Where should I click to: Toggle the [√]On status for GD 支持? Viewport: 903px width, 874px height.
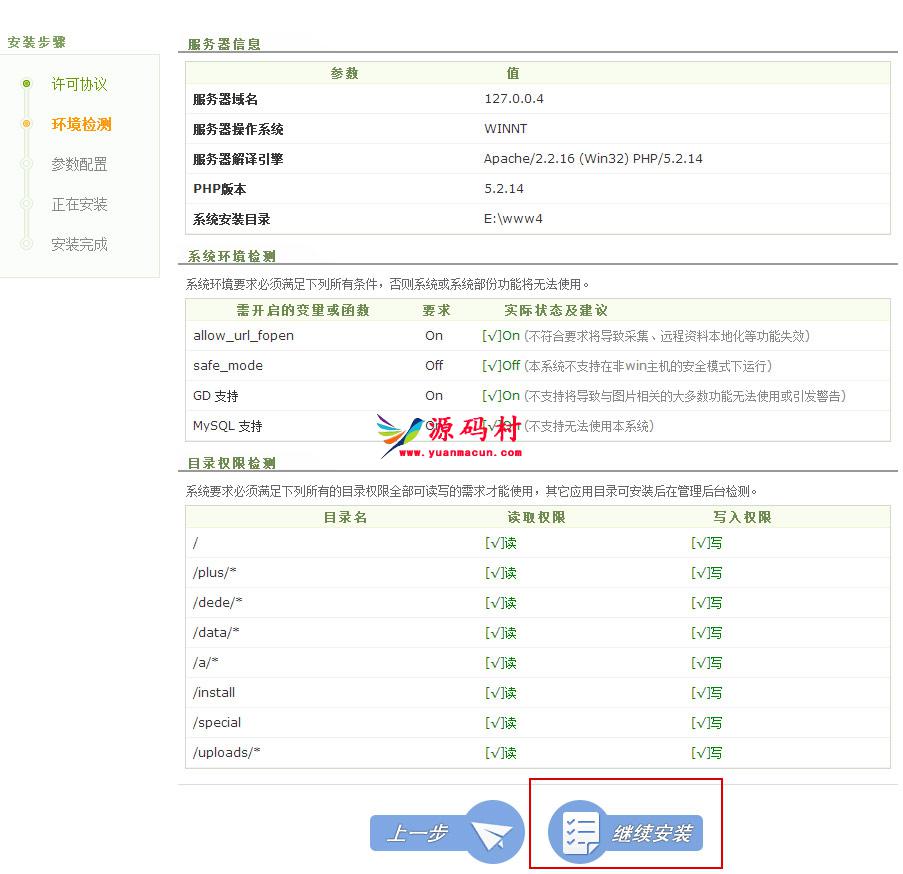(x=502, y=397)
